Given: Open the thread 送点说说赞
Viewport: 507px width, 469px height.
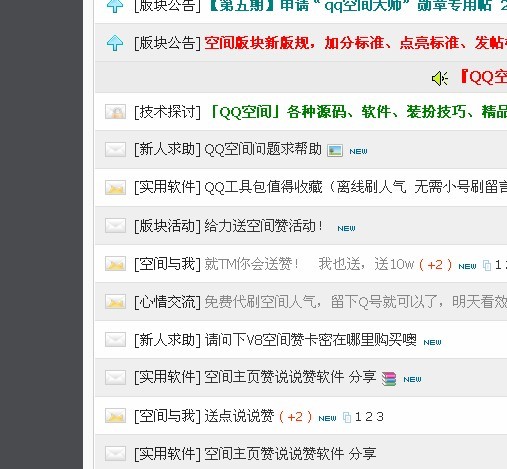Looking at the screenshot, I should pyautogui.click(x=239, y=416).
